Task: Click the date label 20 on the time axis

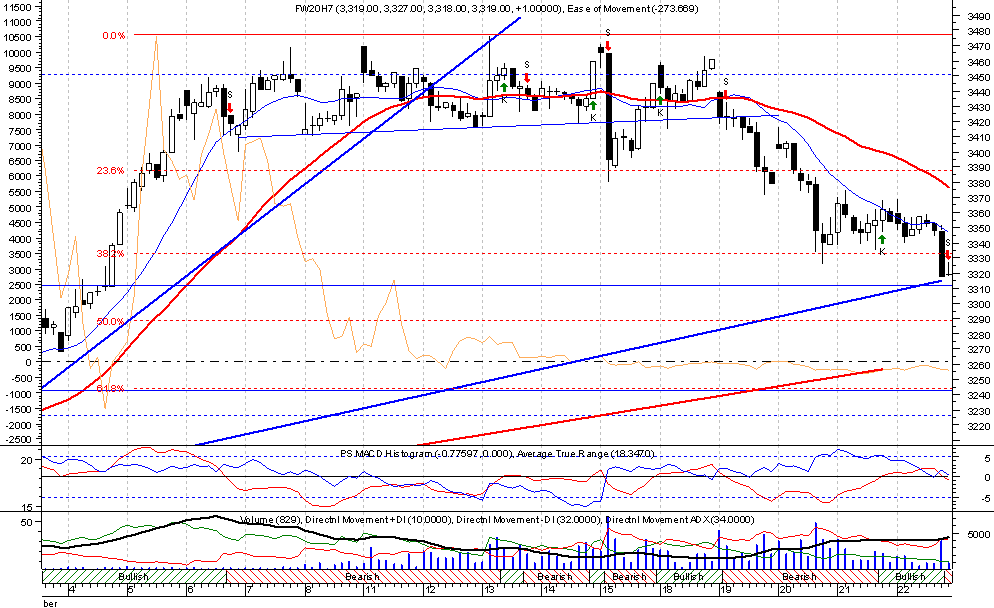Action: [785, 590]
